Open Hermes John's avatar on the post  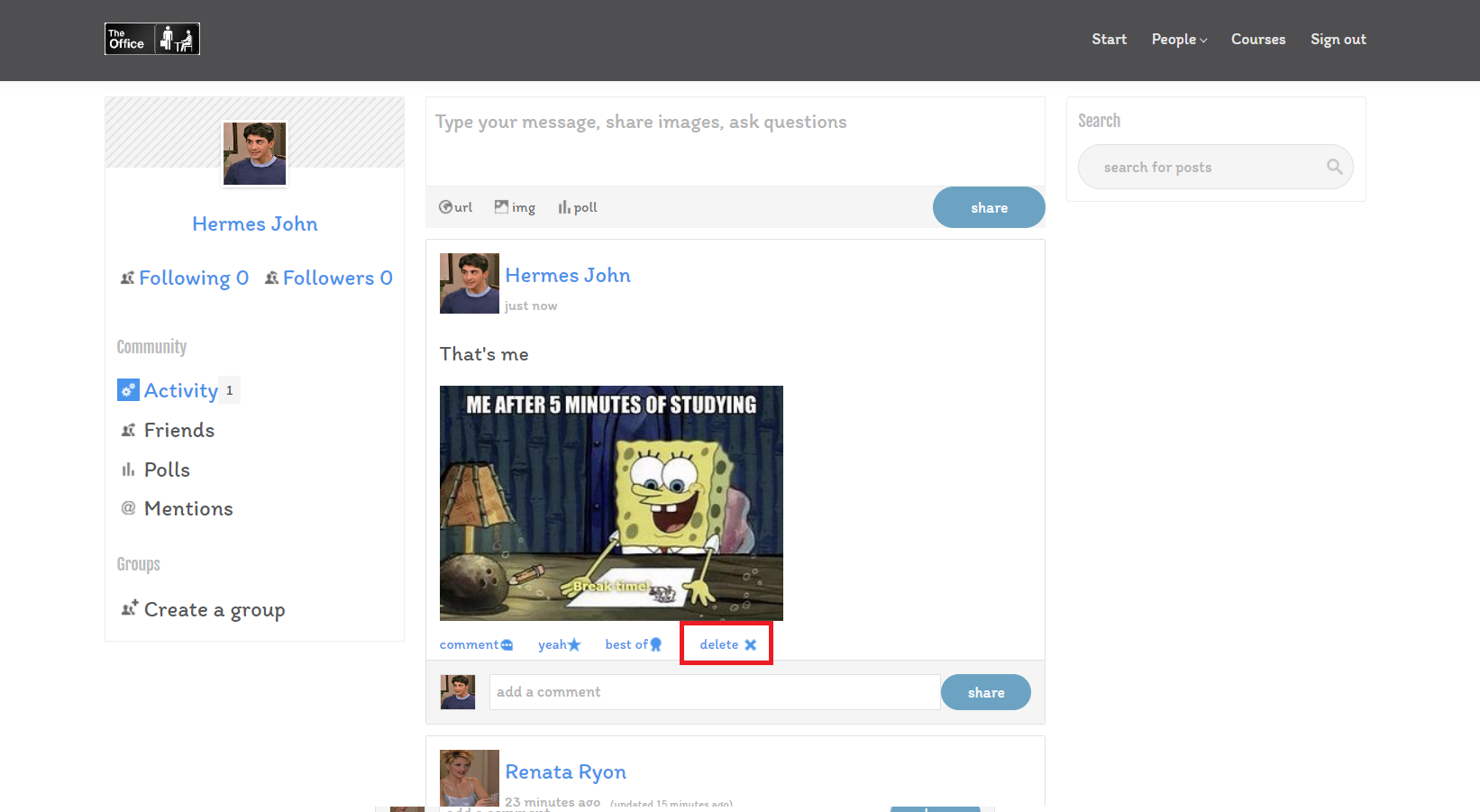point(469,284)
